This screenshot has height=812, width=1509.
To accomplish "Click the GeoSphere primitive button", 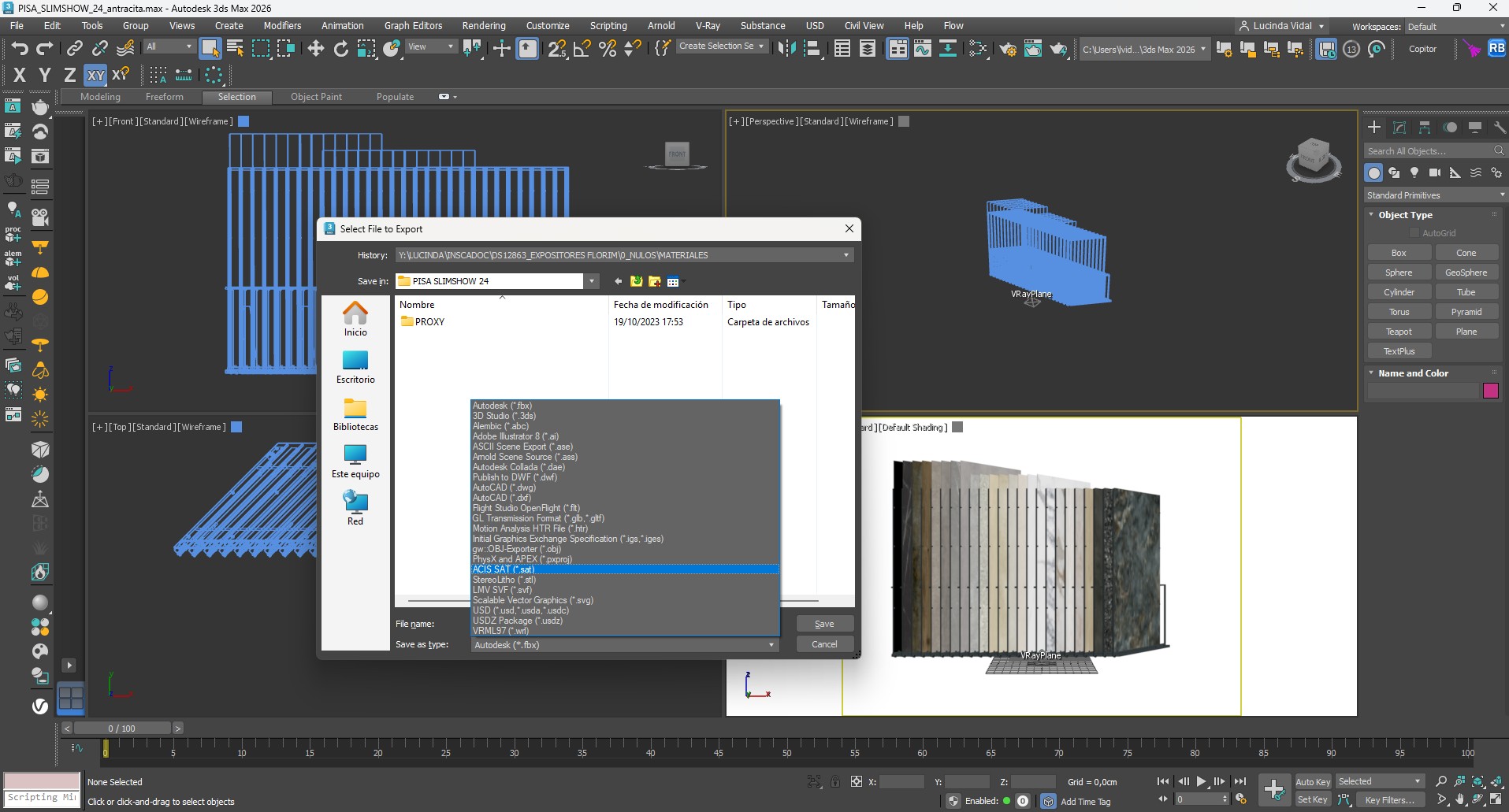I will coord(1466,273).
